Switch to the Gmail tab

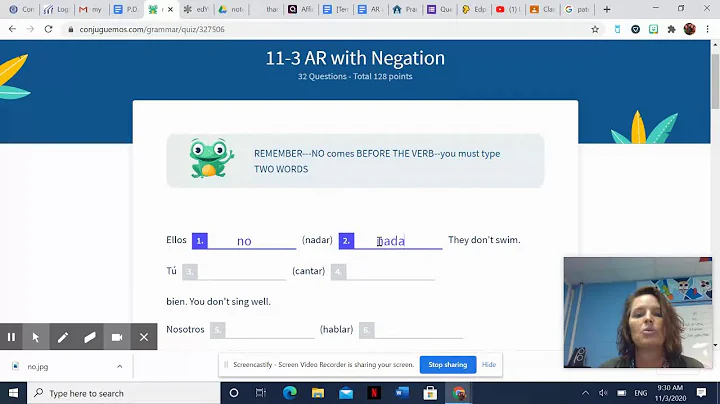pos(90,9)
